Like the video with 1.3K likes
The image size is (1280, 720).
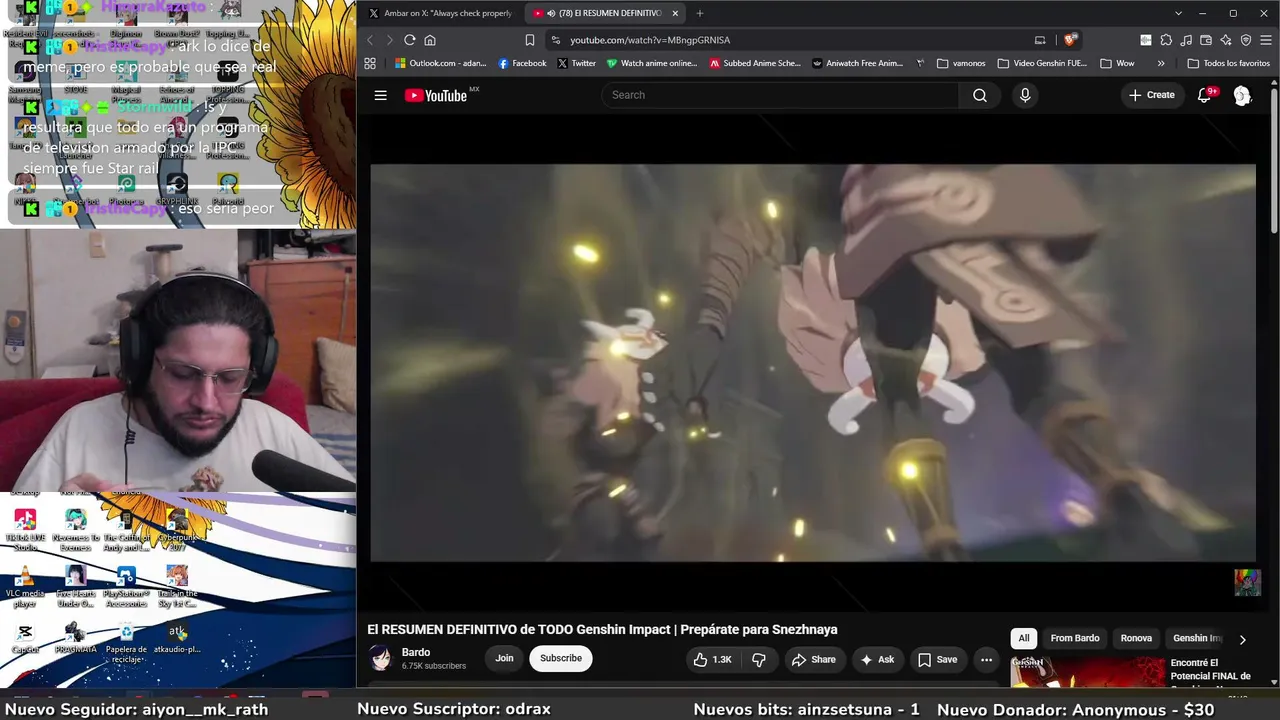click(712, 659)
